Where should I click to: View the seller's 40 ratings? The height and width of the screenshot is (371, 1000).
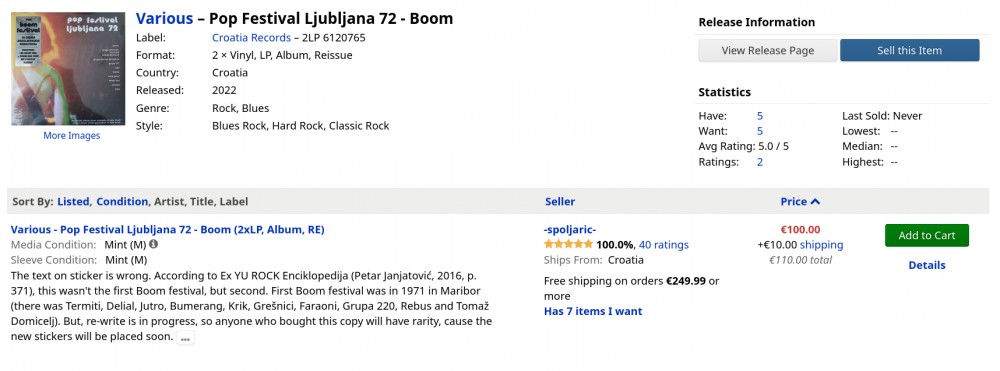[664, 245]
